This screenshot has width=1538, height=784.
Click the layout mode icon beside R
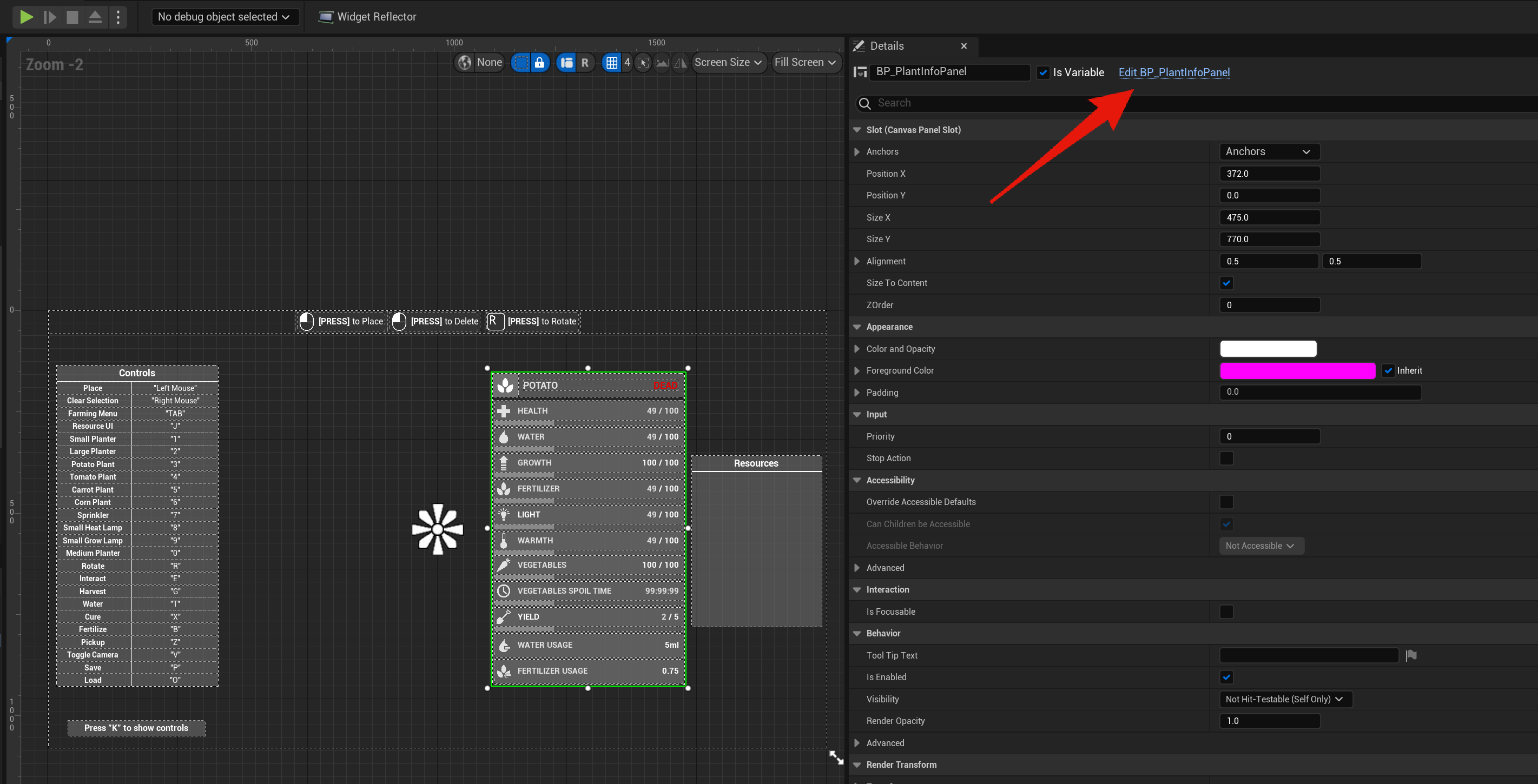(566, 62)
